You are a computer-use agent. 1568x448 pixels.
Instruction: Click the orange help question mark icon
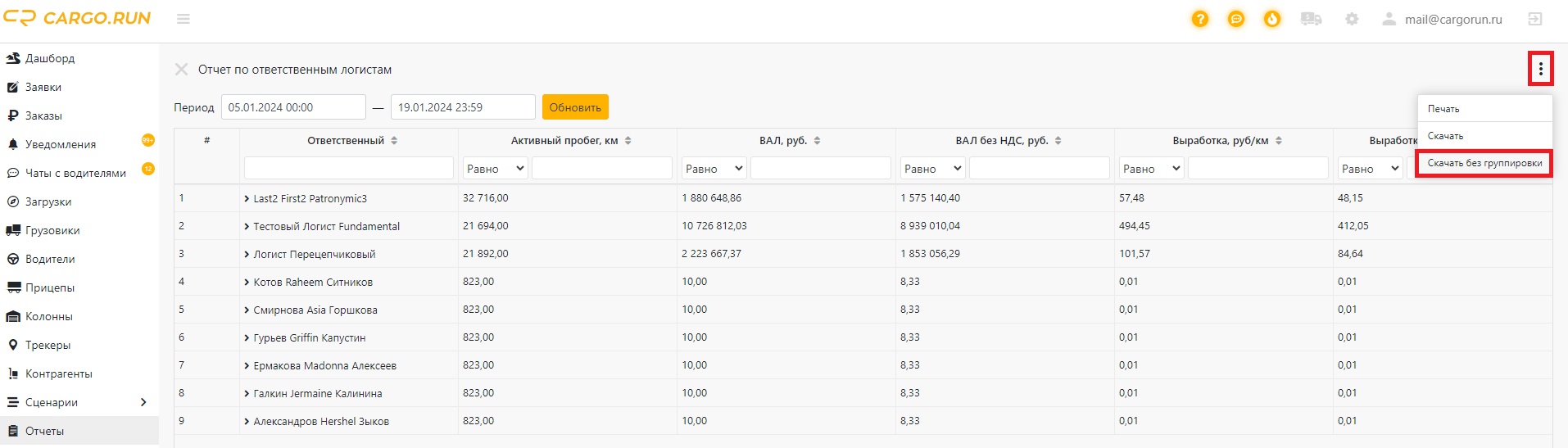[1199, 19]
